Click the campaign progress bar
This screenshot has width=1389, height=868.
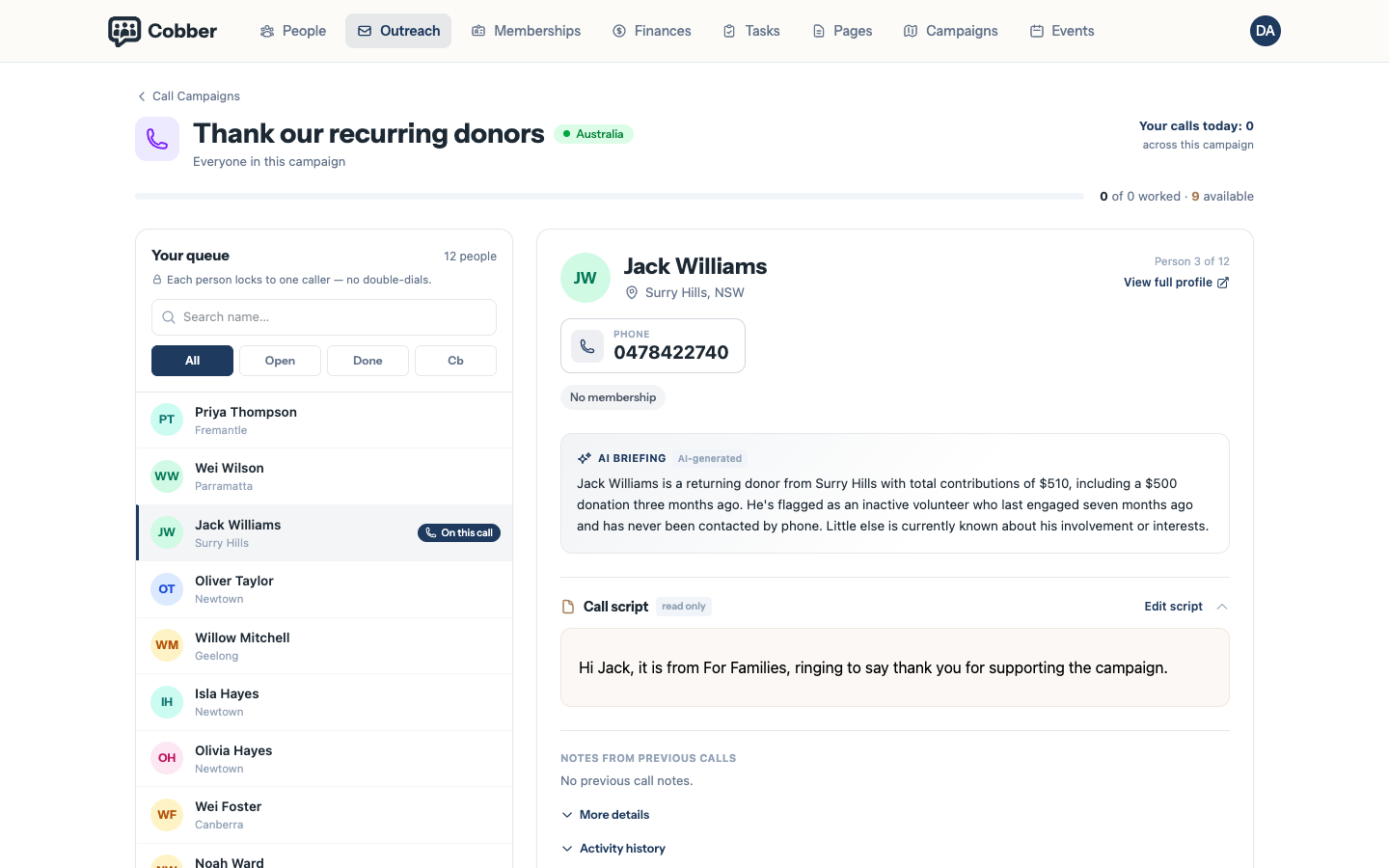(610, 196)
